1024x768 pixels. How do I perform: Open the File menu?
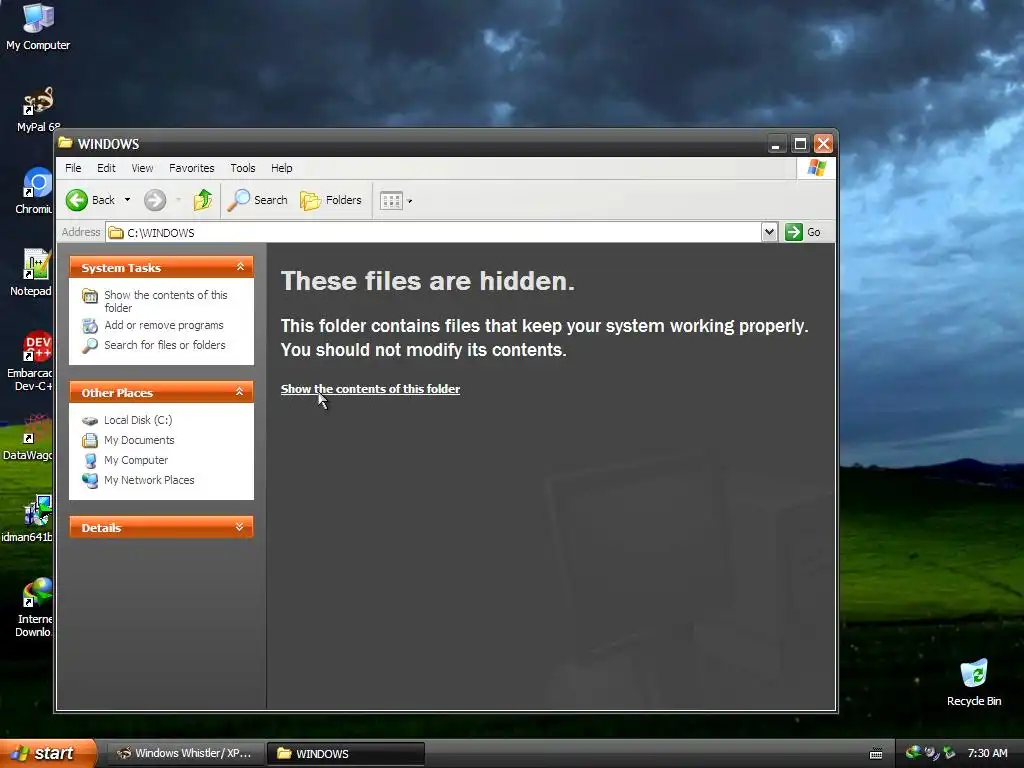73,168
